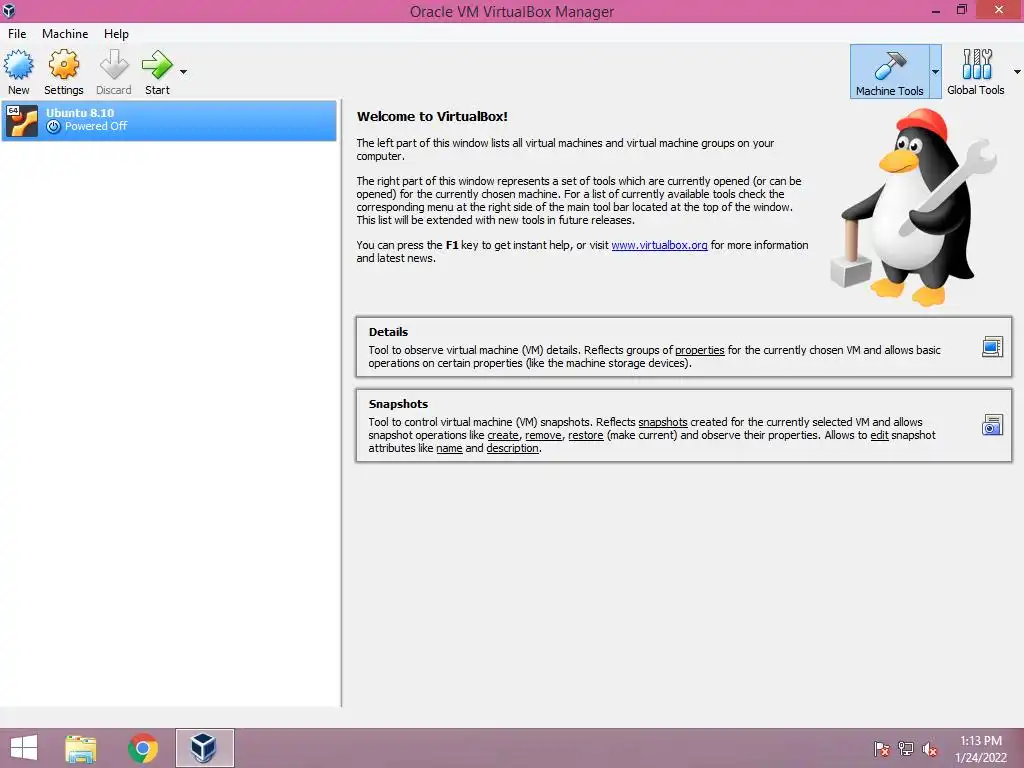Click the Powered Off status icon
Viewport: 1024px width, 768px height.
[54, 127]
